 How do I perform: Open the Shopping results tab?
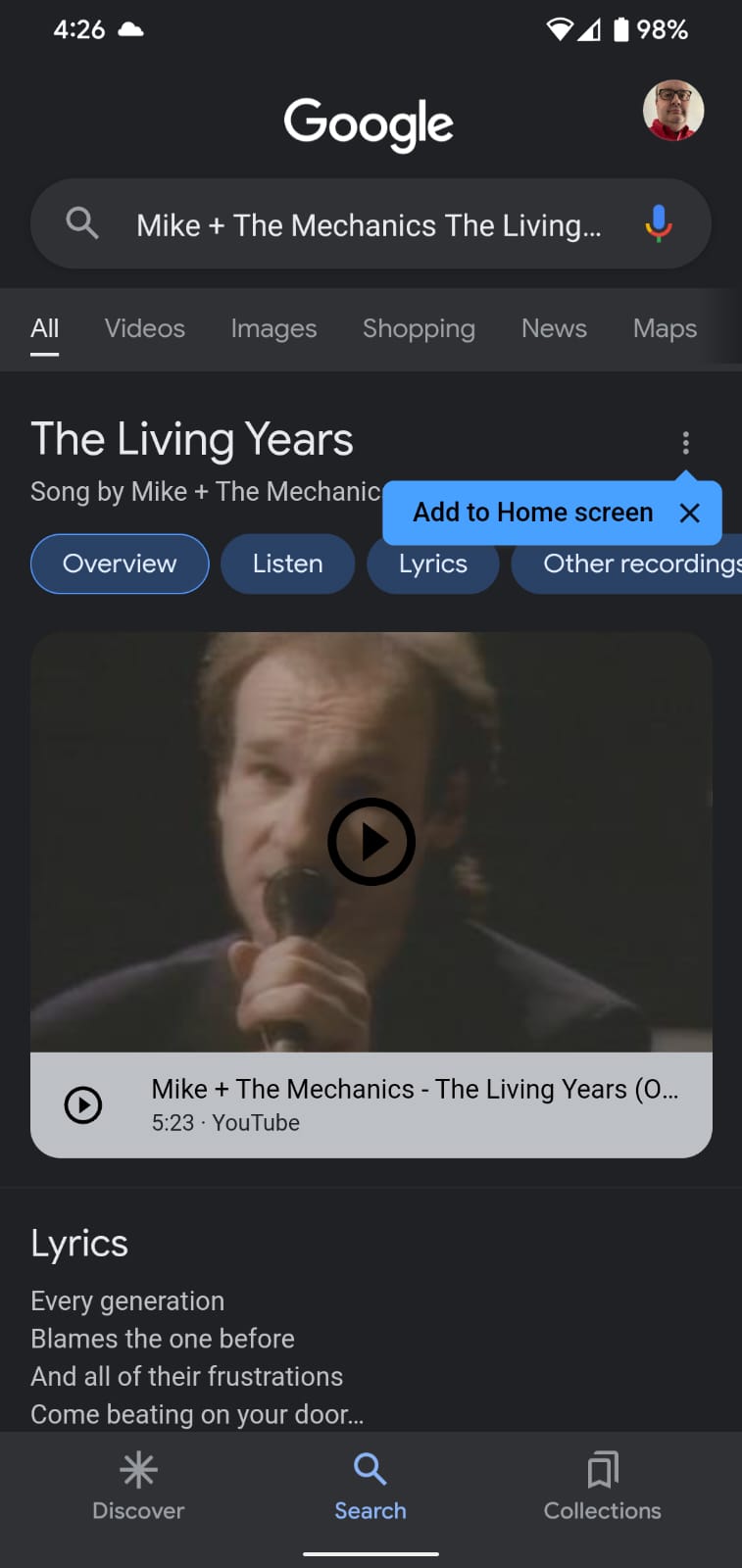click(419, 328)
